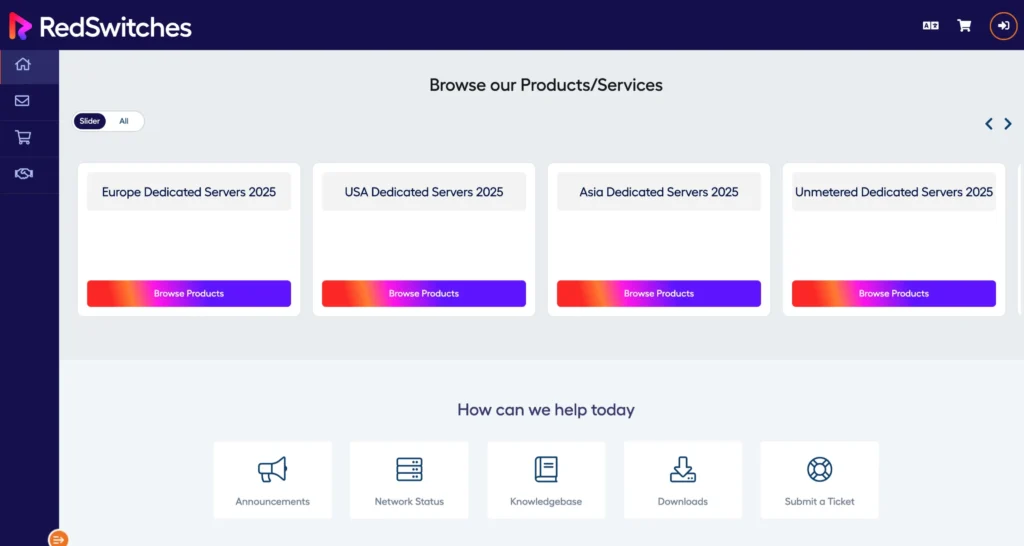1024x546 pixels.
Task: Click the RedSwitches logo
Action: [x=100, y=27]
